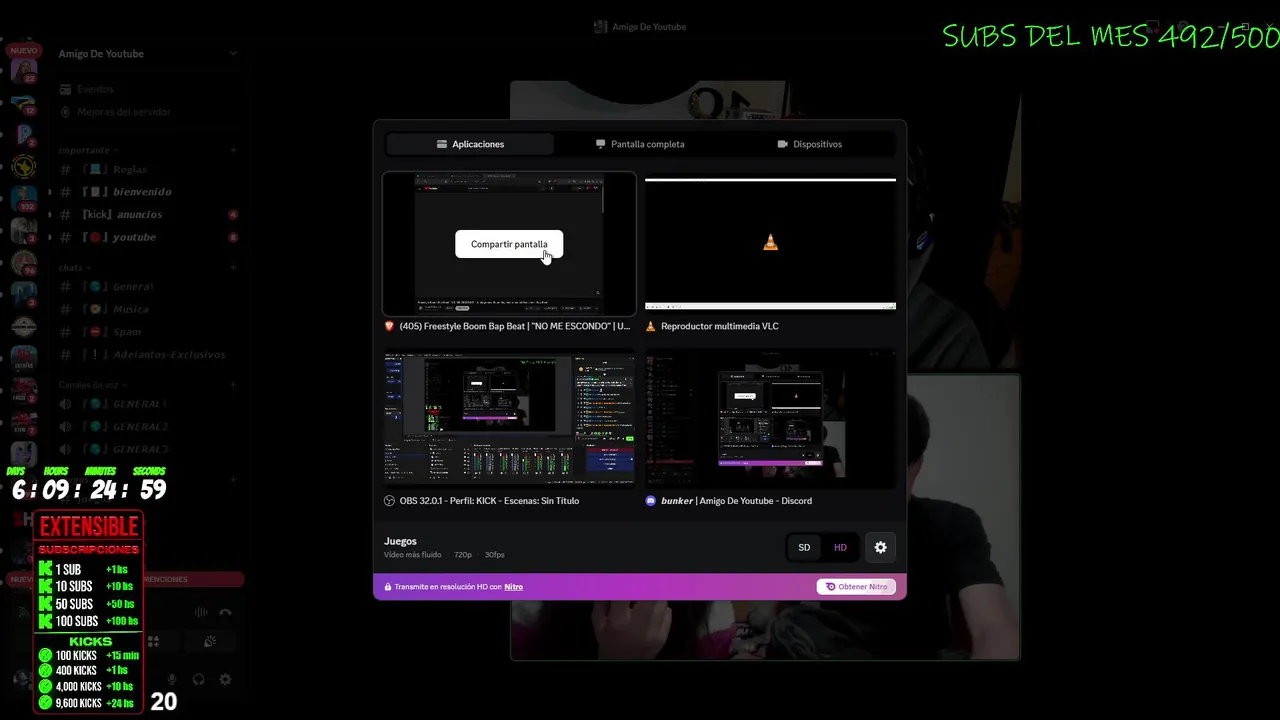Open server with 12 notification badge
Screen dimensions: 1280x720
pyautogui.click(x=23, y=104)
